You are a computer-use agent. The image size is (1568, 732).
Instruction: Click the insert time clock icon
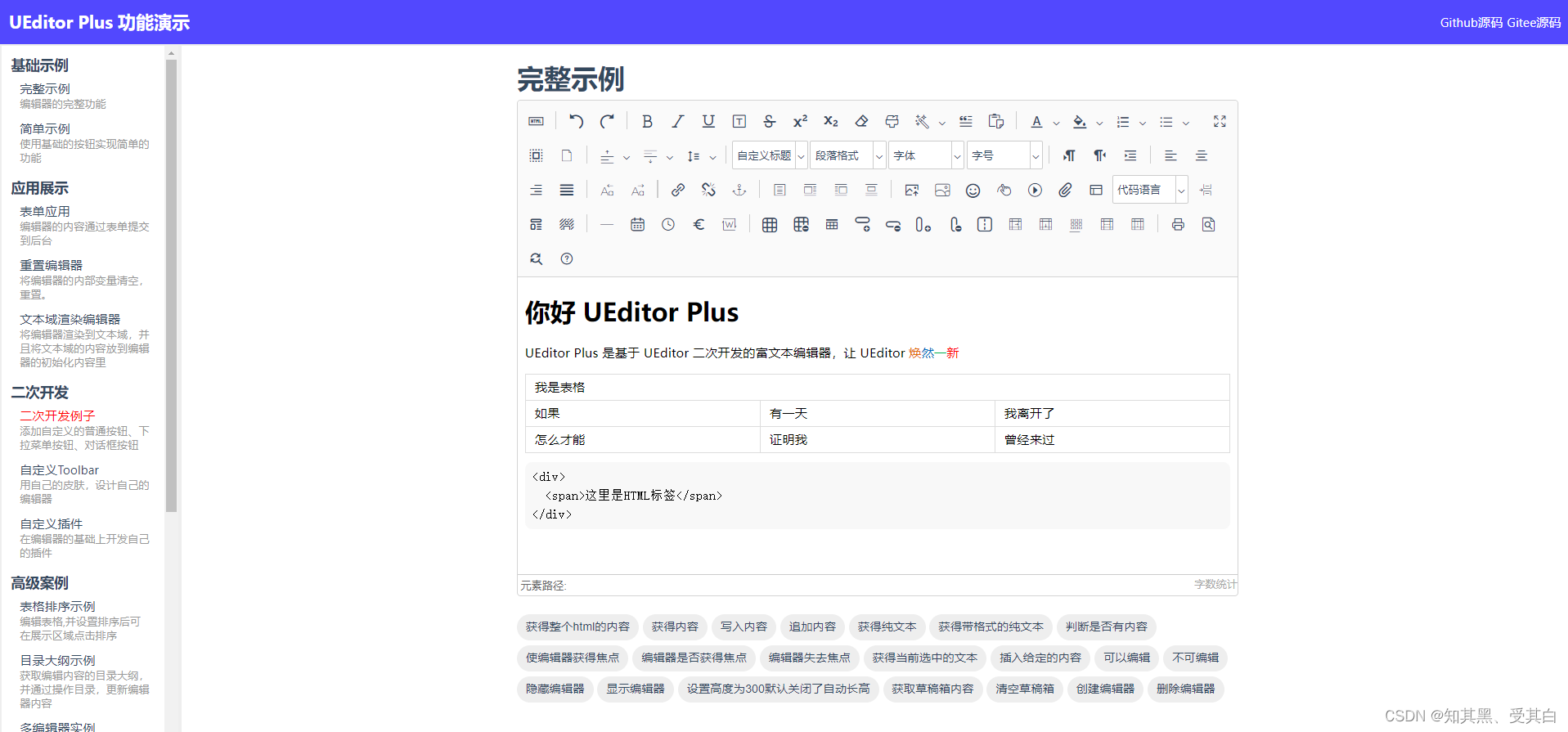(x=668, y=224)
